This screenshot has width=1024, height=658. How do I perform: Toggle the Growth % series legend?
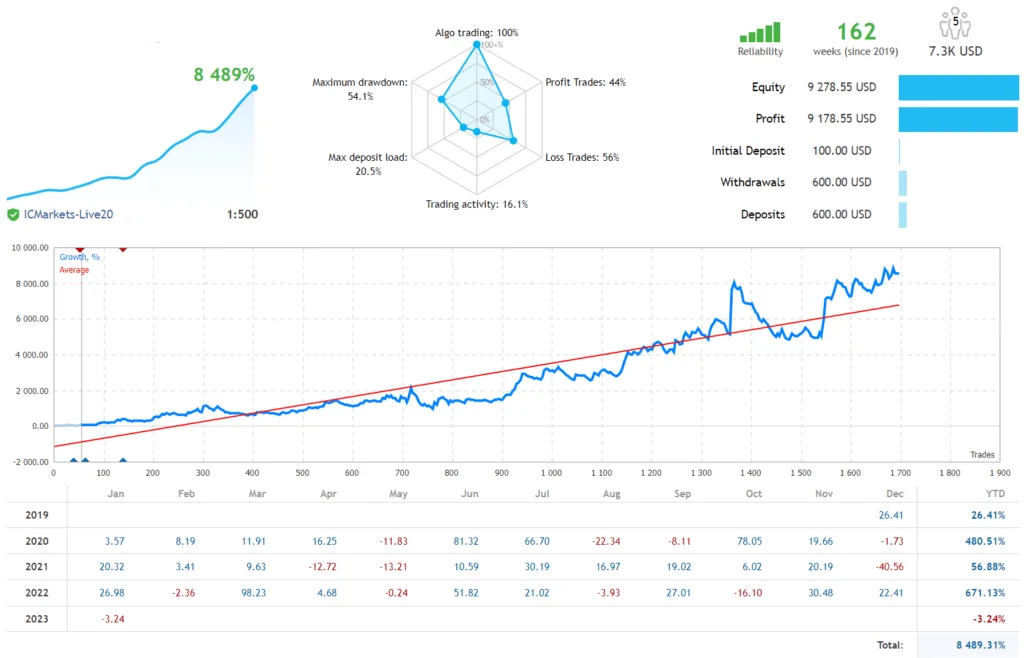78,256
